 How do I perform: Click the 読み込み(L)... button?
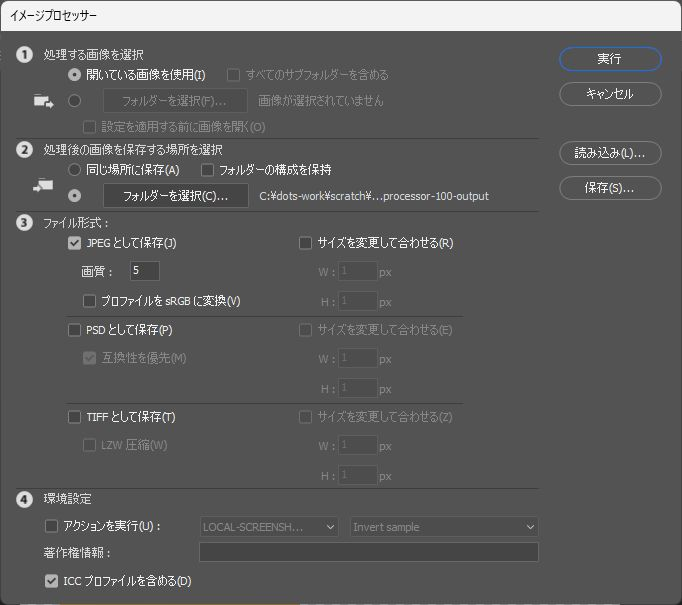(610, 153)
